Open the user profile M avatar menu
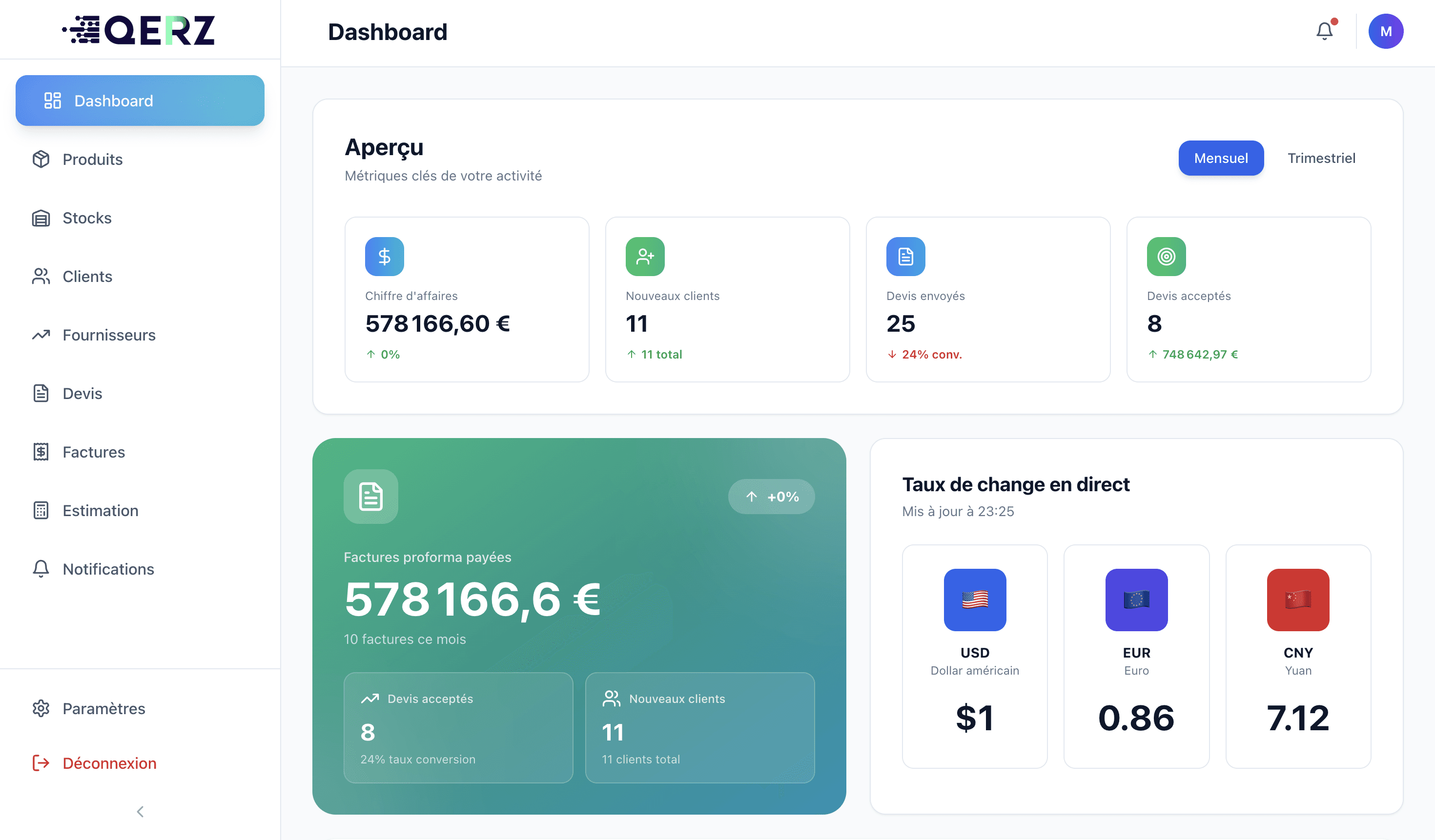The width and height of the screenshot is (1435, 840). click(x=1386, y=31)
